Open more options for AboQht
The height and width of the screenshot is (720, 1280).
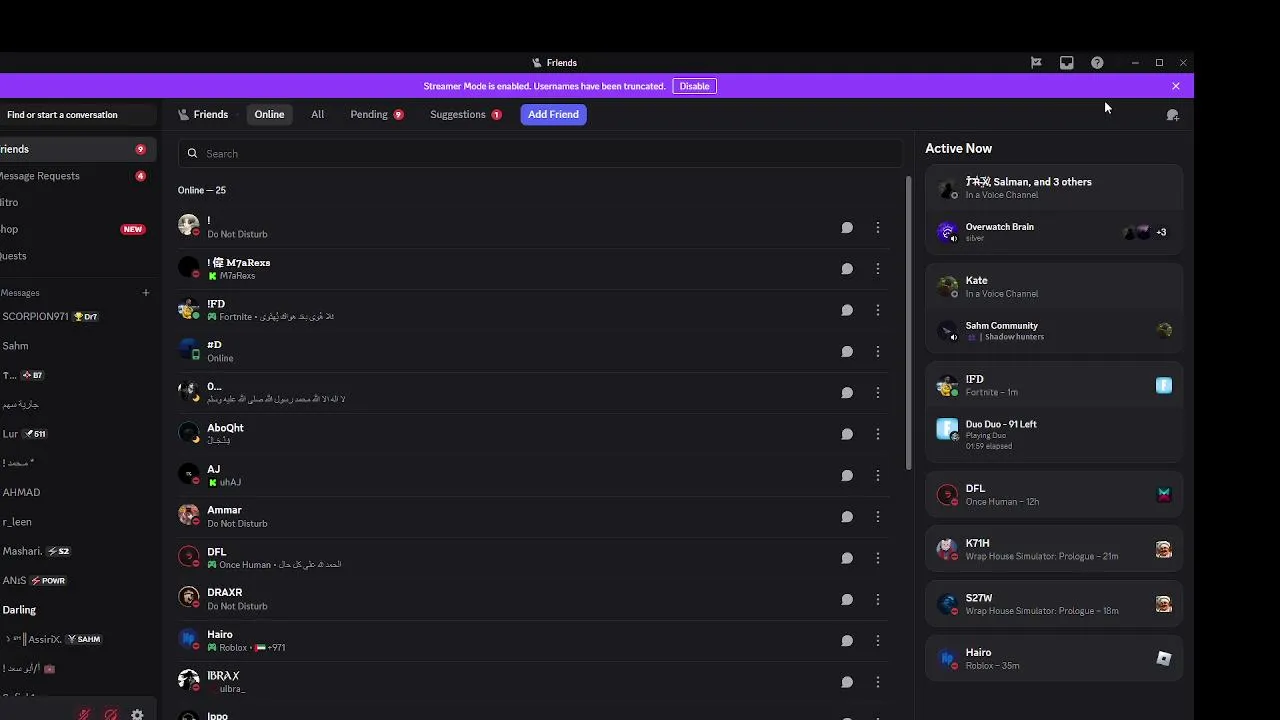[878, 434]
